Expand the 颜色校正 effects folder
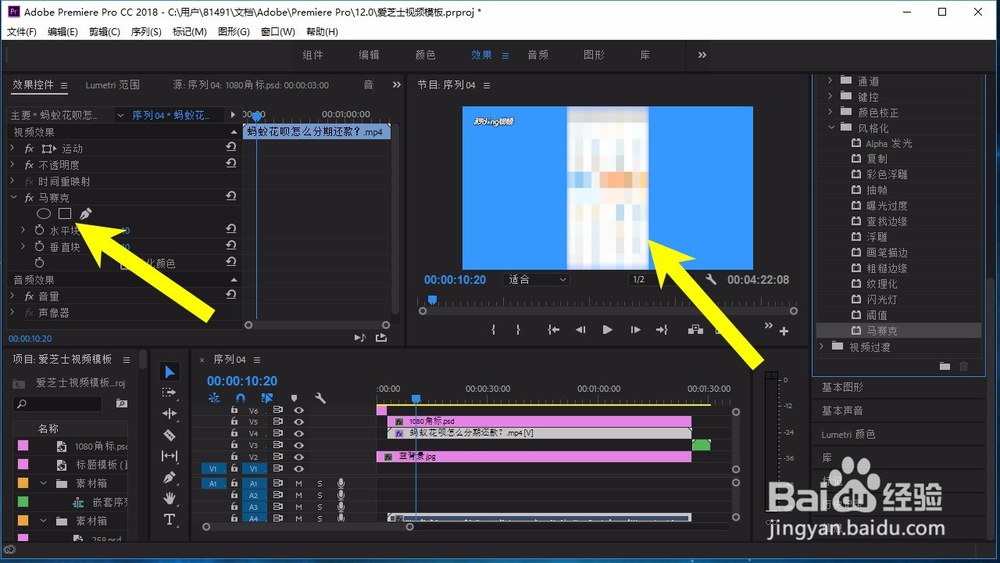This screenshot has width=1000, height=563. (830, 112)
